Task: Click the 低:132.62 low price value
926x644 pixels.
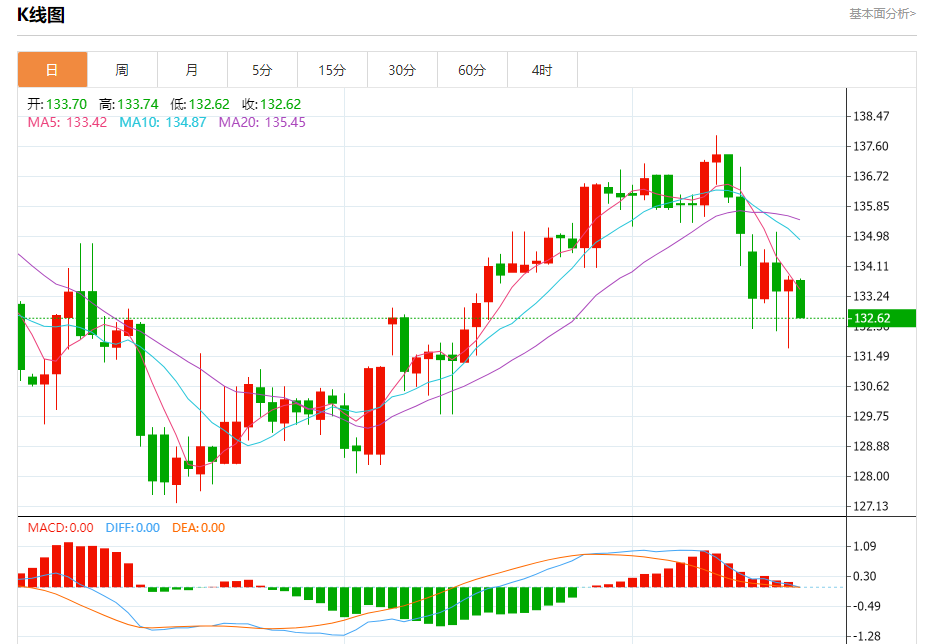Action: click(200, 104)
